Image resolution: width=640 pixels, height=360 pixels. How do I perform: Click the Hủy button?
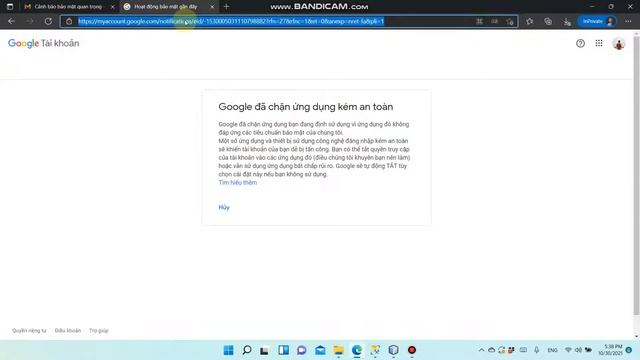pyautogui.click(x=224, y=207)
